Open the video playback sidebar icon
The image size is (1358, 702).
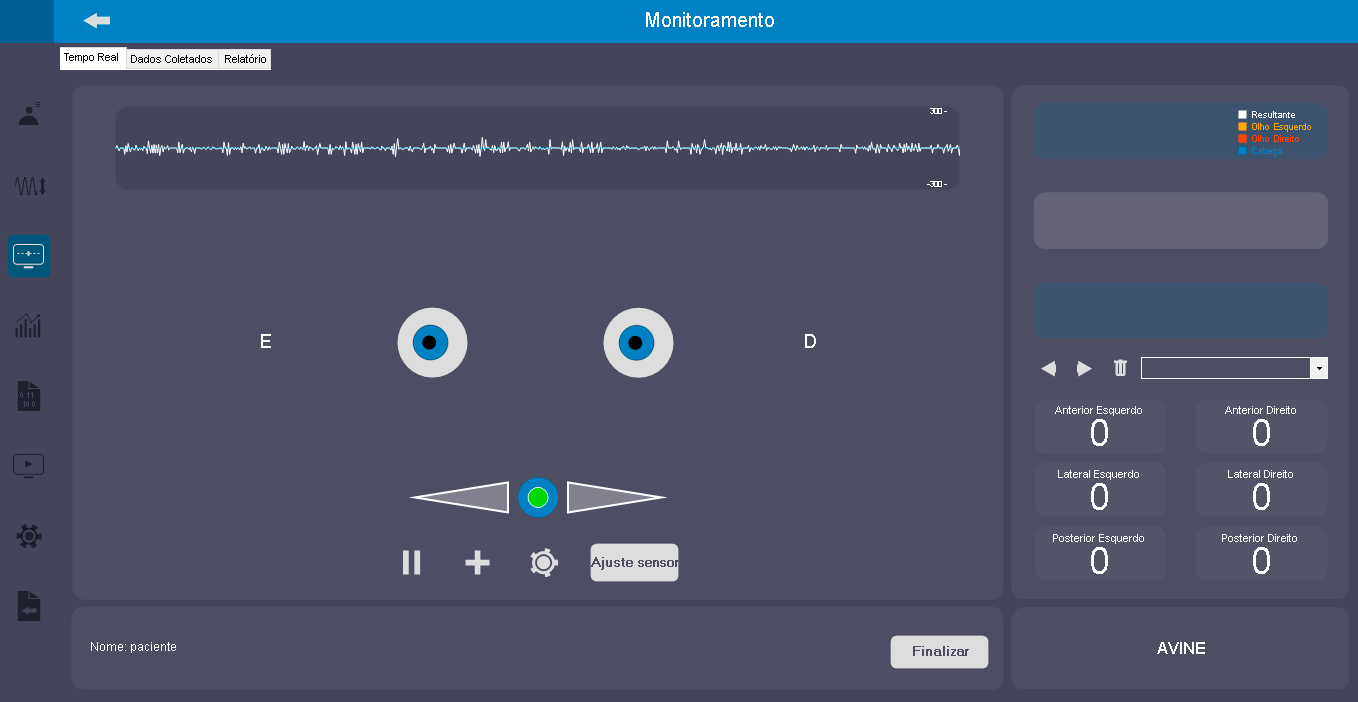pos(29,465)
